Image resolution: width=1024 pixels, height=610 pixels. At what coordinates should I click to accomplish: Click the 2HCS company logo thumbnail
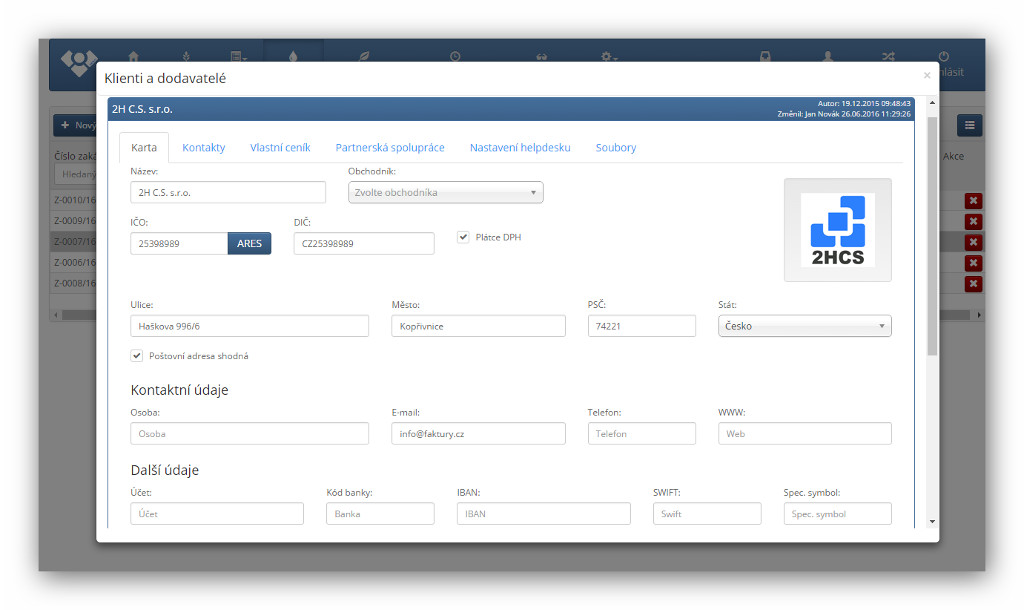pyautogui.click(x=837, y=229)
